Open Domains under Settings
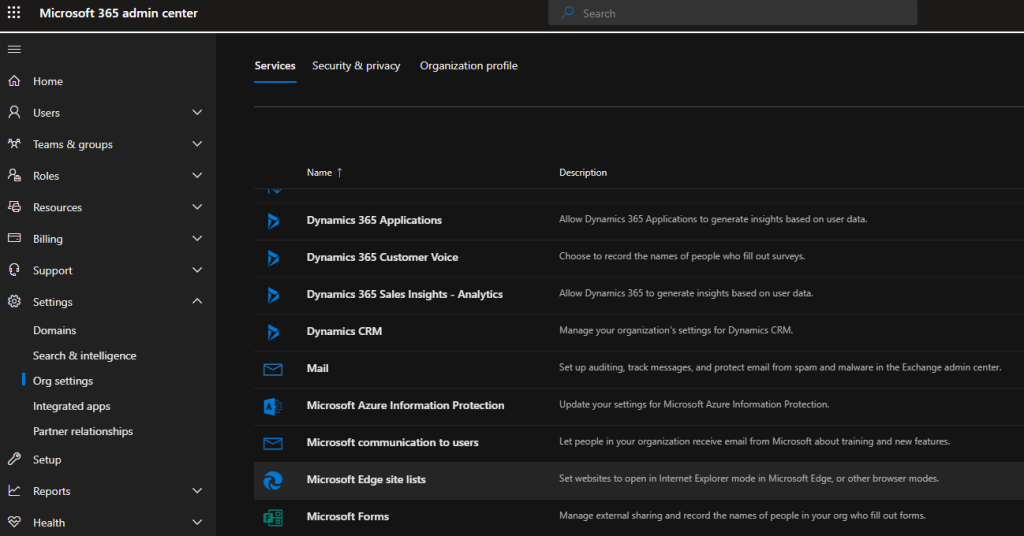1024x536 pixels. [54, 330]
